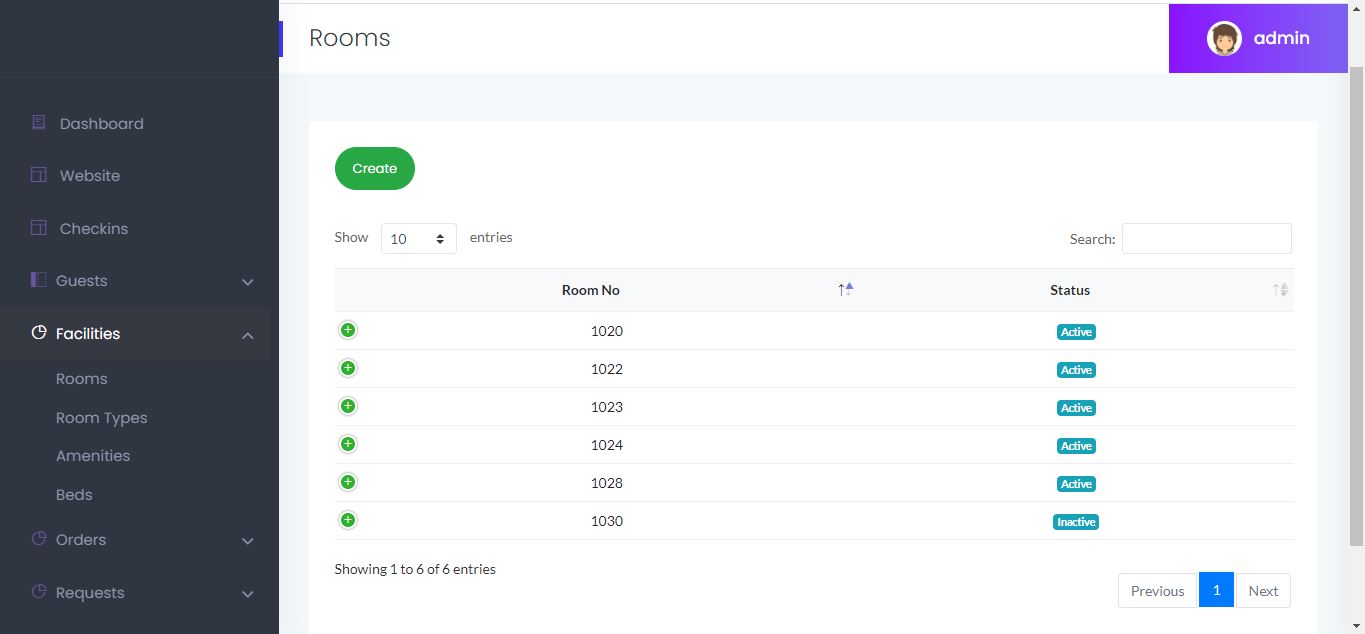Go to Previous page

click(x=1157, y=591)
